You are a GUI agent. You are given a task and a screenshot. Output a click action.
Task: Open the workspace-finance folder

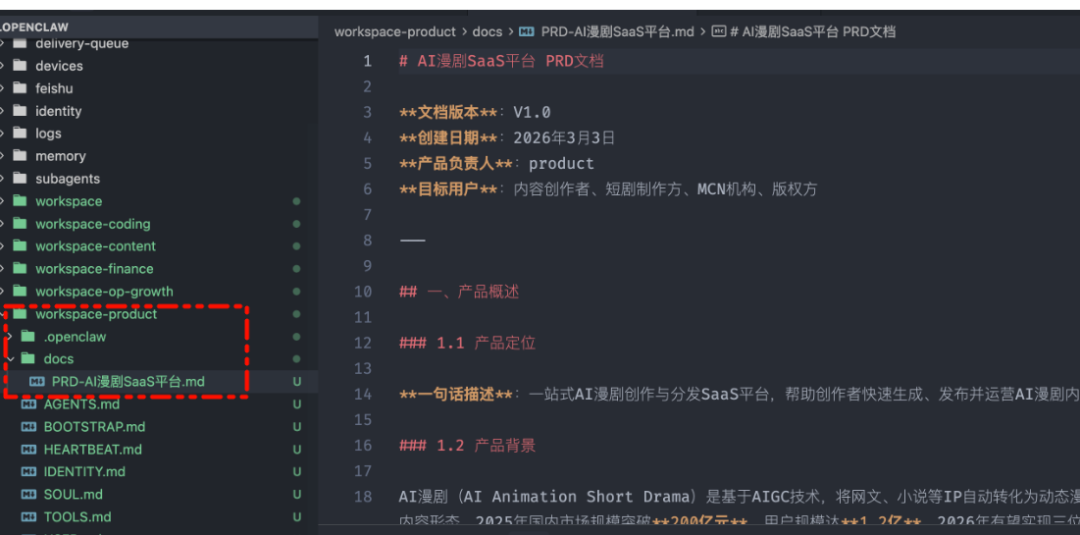(x=94, y=269)
